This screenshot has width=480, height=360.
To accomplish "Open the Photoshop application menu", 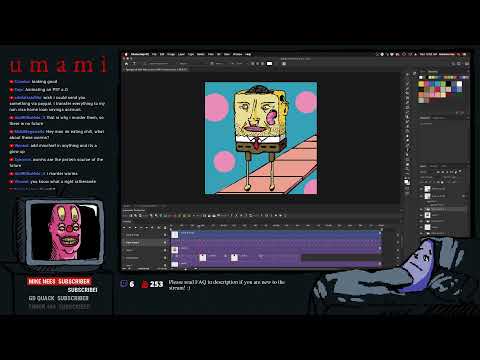I will tap(140, 54).
